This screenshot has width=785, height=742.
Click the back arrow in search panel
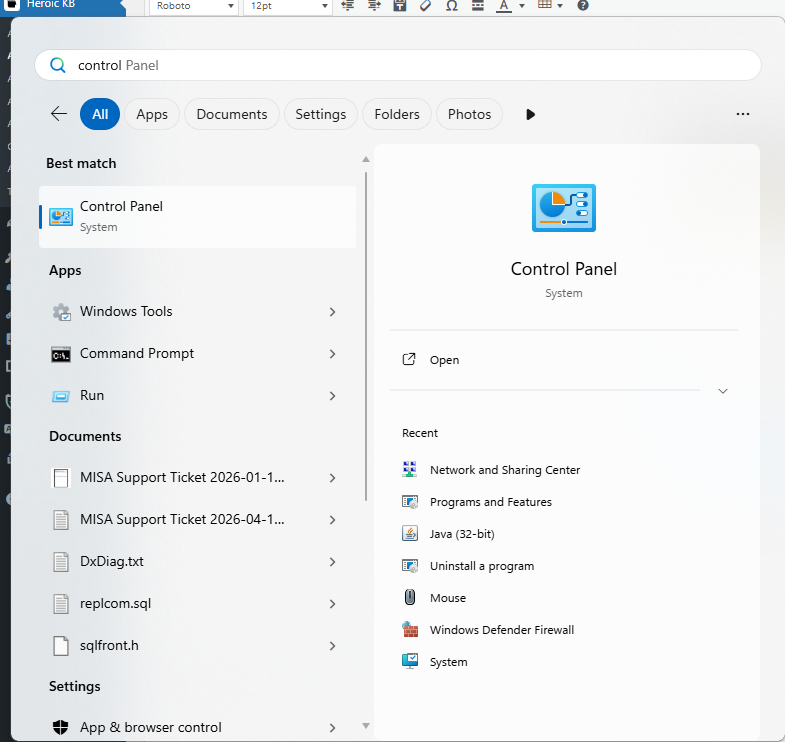click(59, 114)
